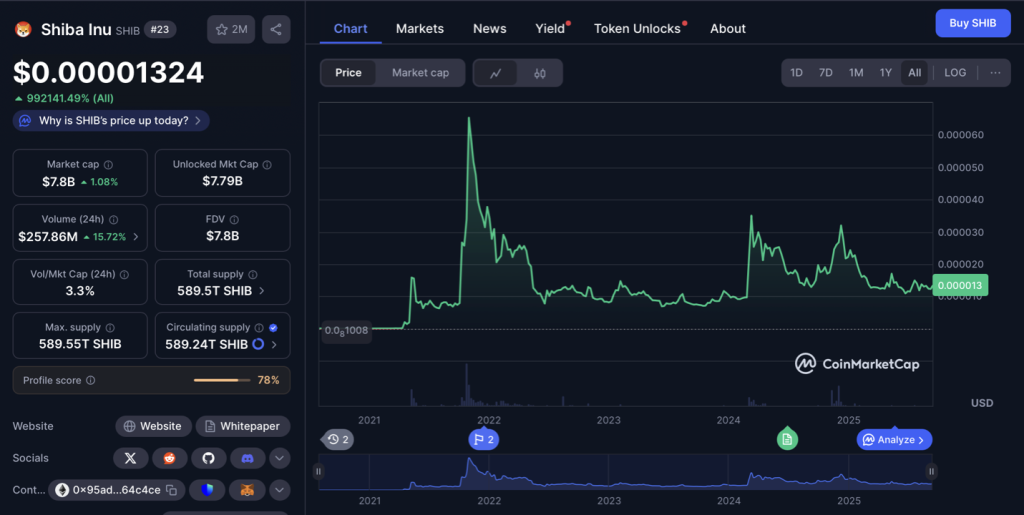This screenshot has height=515, width=1024.
Task: Switch chart to Market cap view
Action: [420, 73]
